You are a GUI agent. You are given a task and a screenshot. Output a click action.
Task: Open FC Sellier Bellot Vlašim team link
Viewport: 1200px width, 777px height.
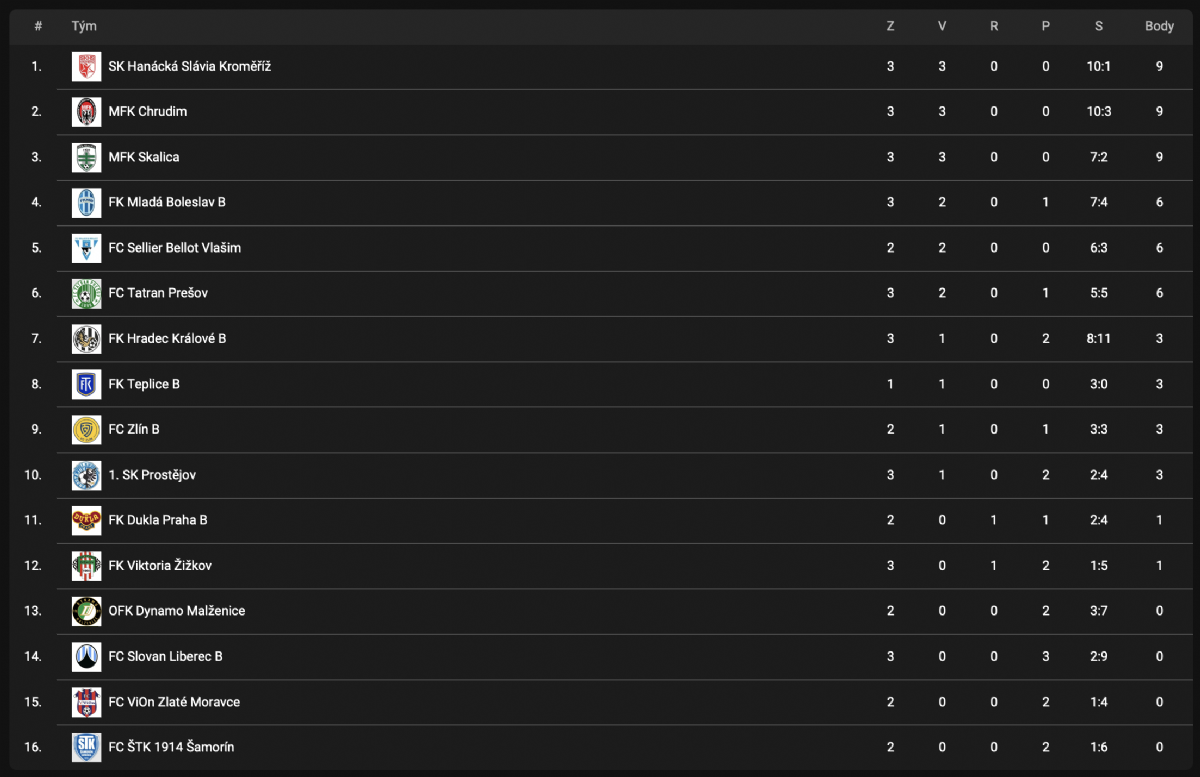coord(174,248)
